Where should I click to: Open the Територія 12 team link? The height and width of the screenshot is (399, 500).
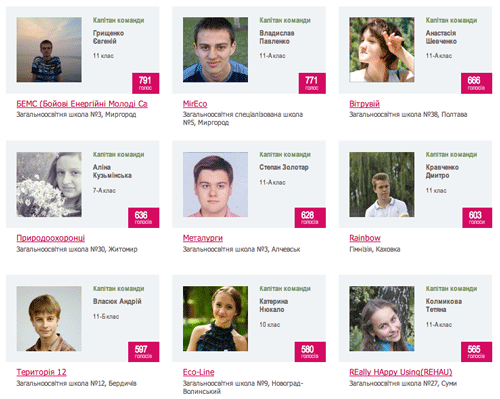[x=41, y=372]
